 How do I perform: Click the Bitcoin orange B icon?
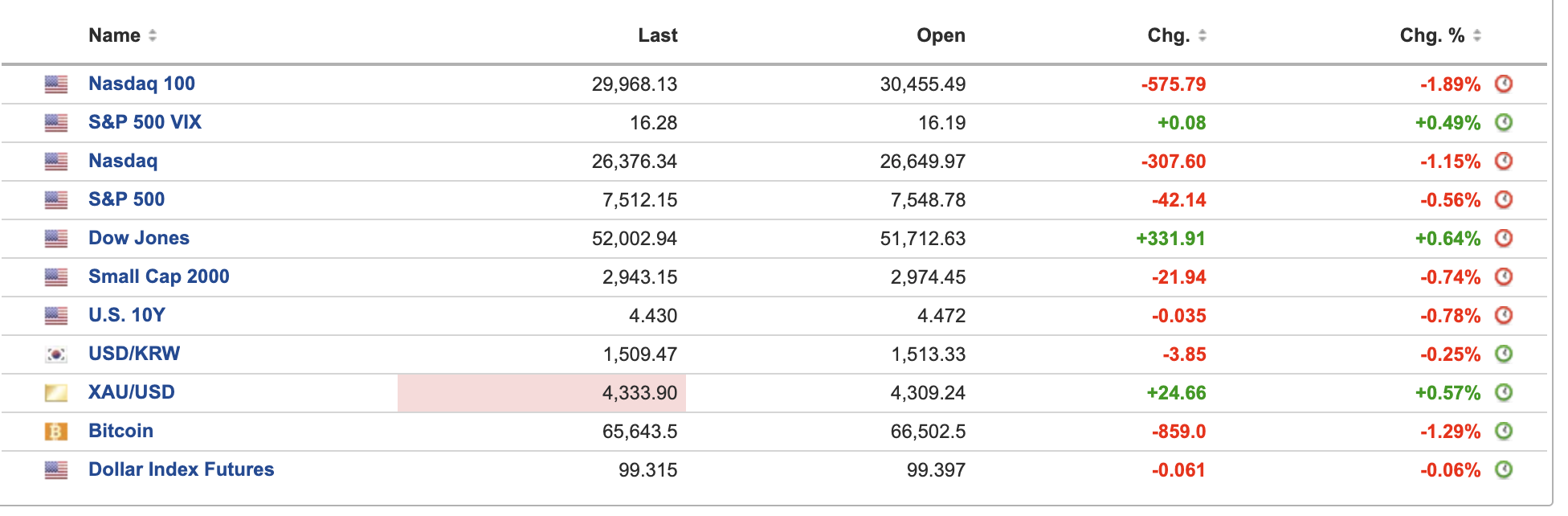(56, 432)
